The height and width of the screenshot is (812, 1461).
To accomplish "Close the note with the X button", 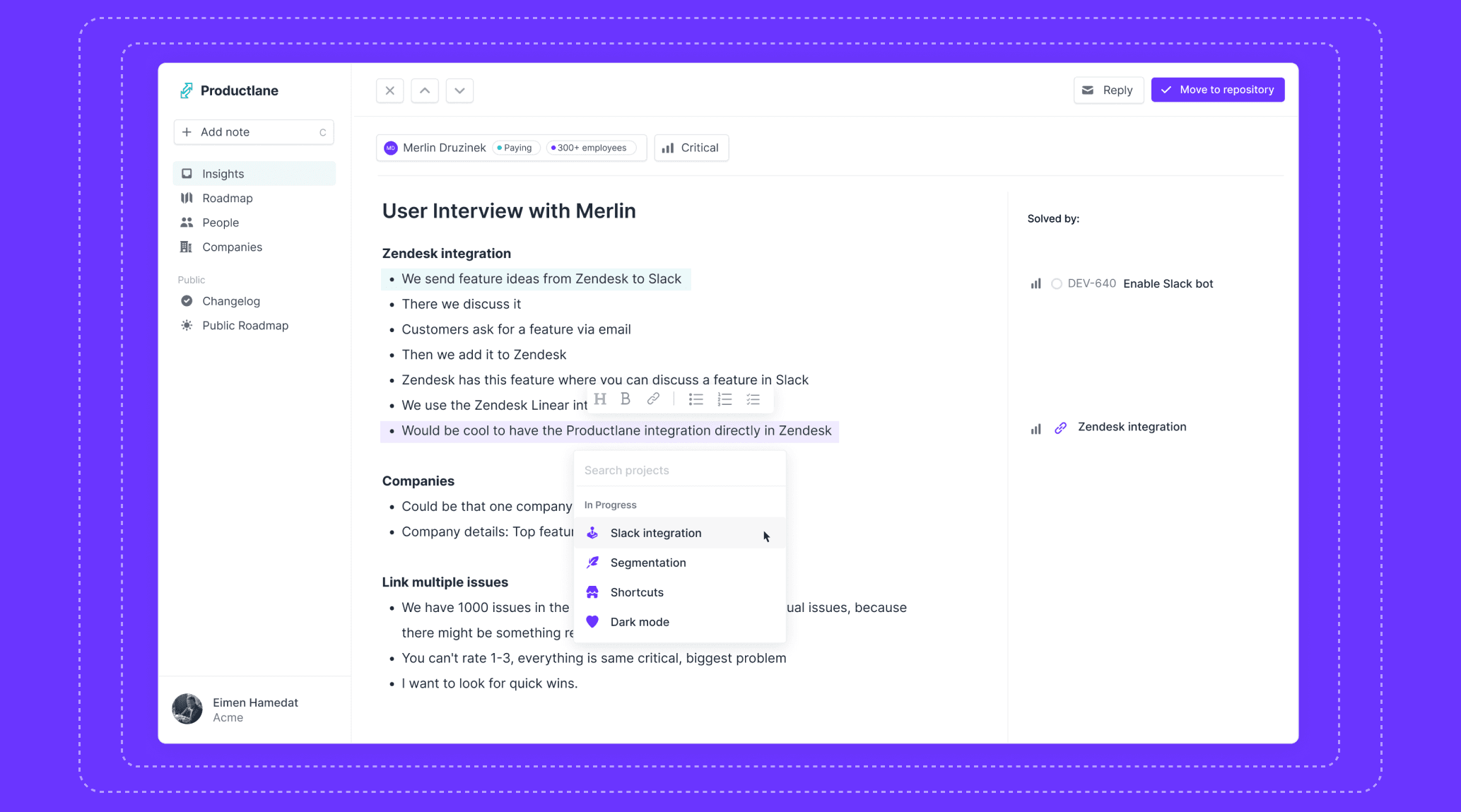I will pyautogui.click(x=389, y=90).
